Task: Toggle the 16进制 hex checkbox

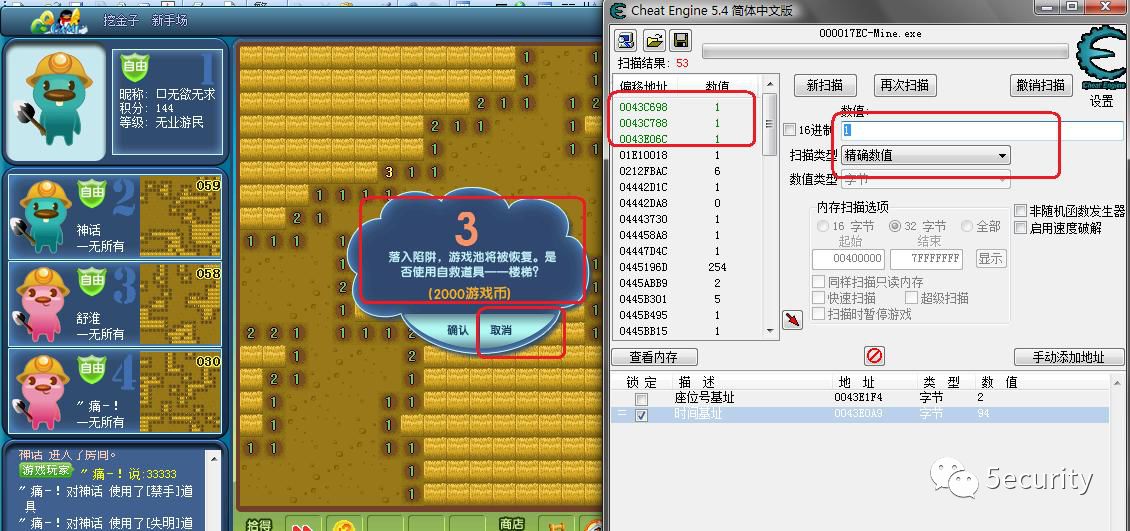Action: pos(790,130)
